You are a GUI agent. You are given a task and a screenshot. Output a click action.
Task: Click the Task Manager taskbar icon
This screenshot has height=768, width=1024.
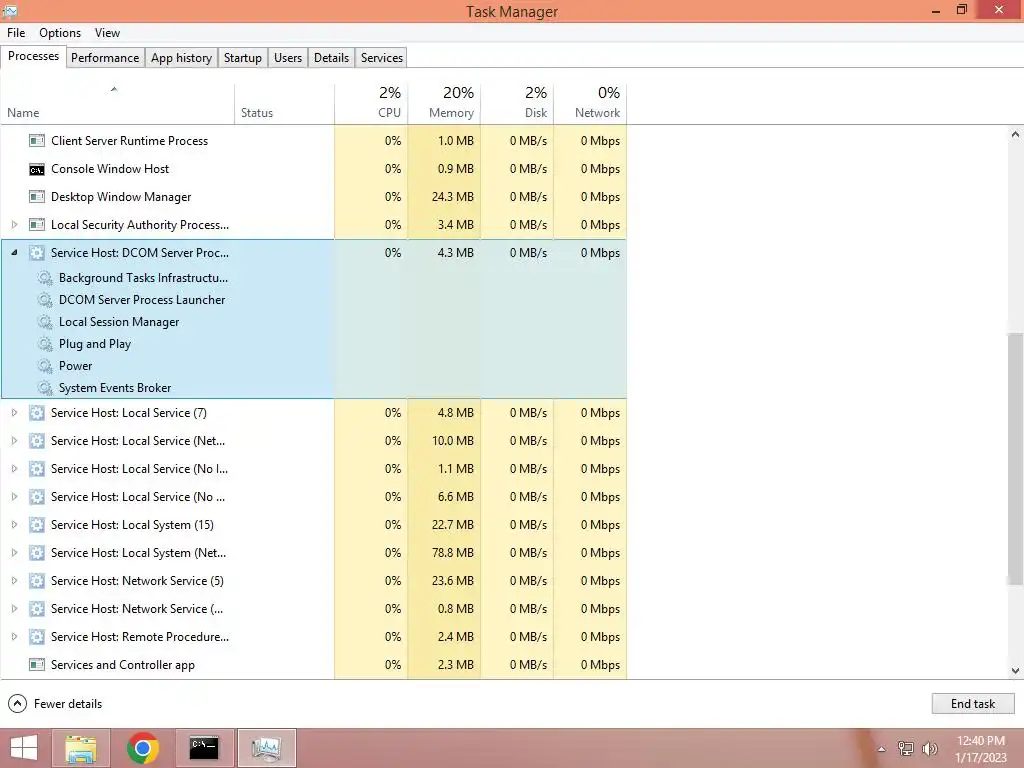(x=266, y=748)
